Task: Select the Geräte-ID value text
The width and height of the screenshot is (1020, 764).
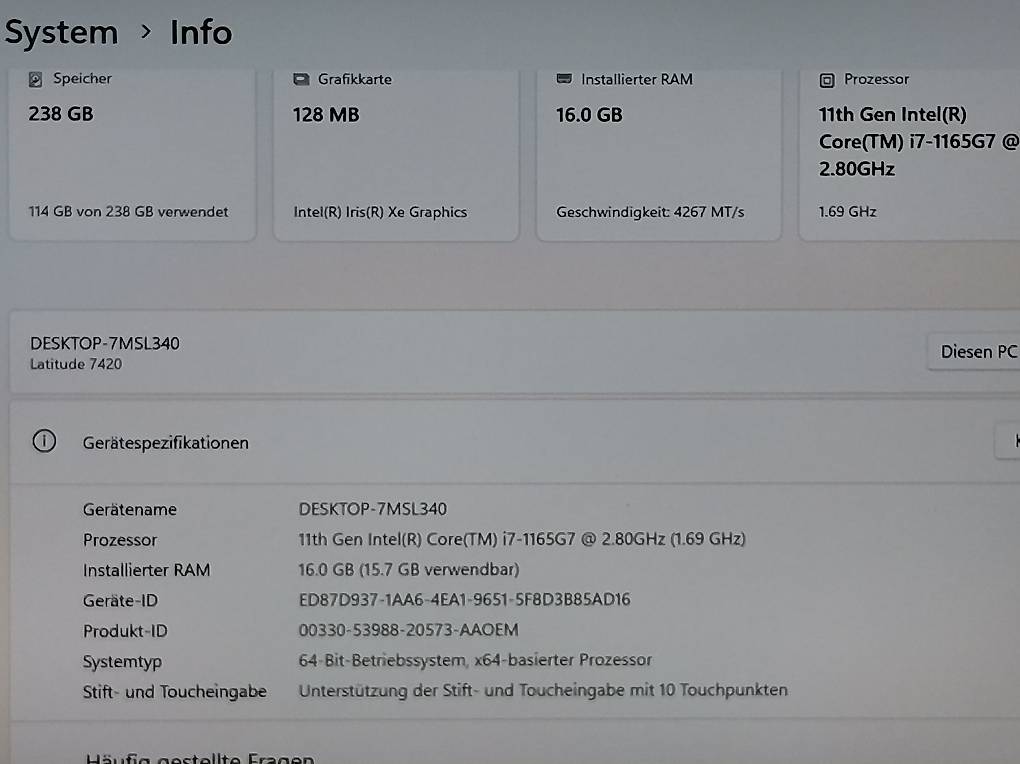Action: point(465,599)
